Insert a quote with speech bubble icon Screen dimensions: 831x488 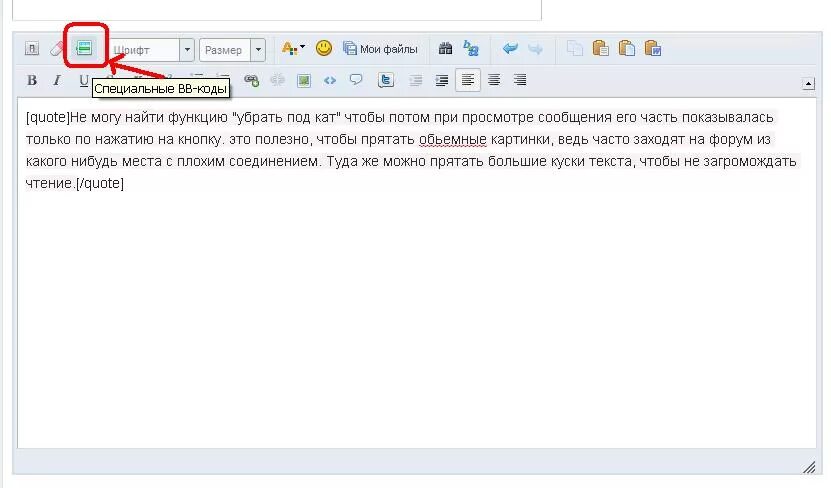(x=356, y=80)
